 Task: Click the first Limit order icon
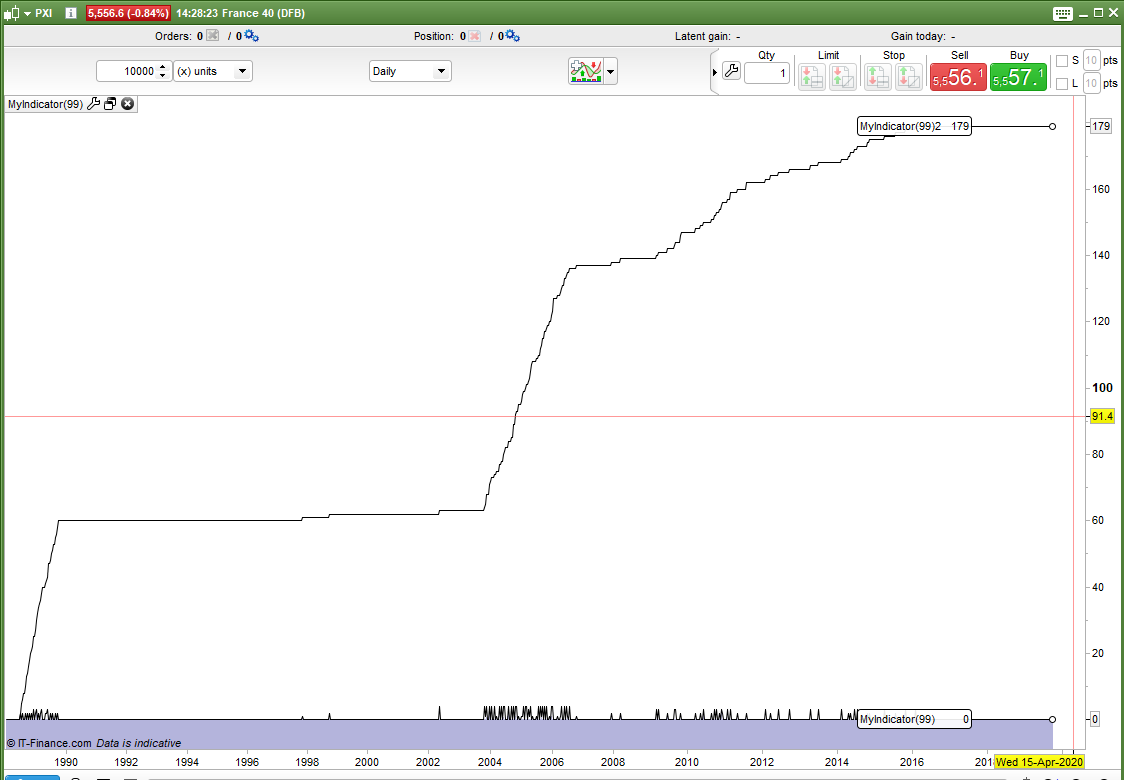(812, 77)
